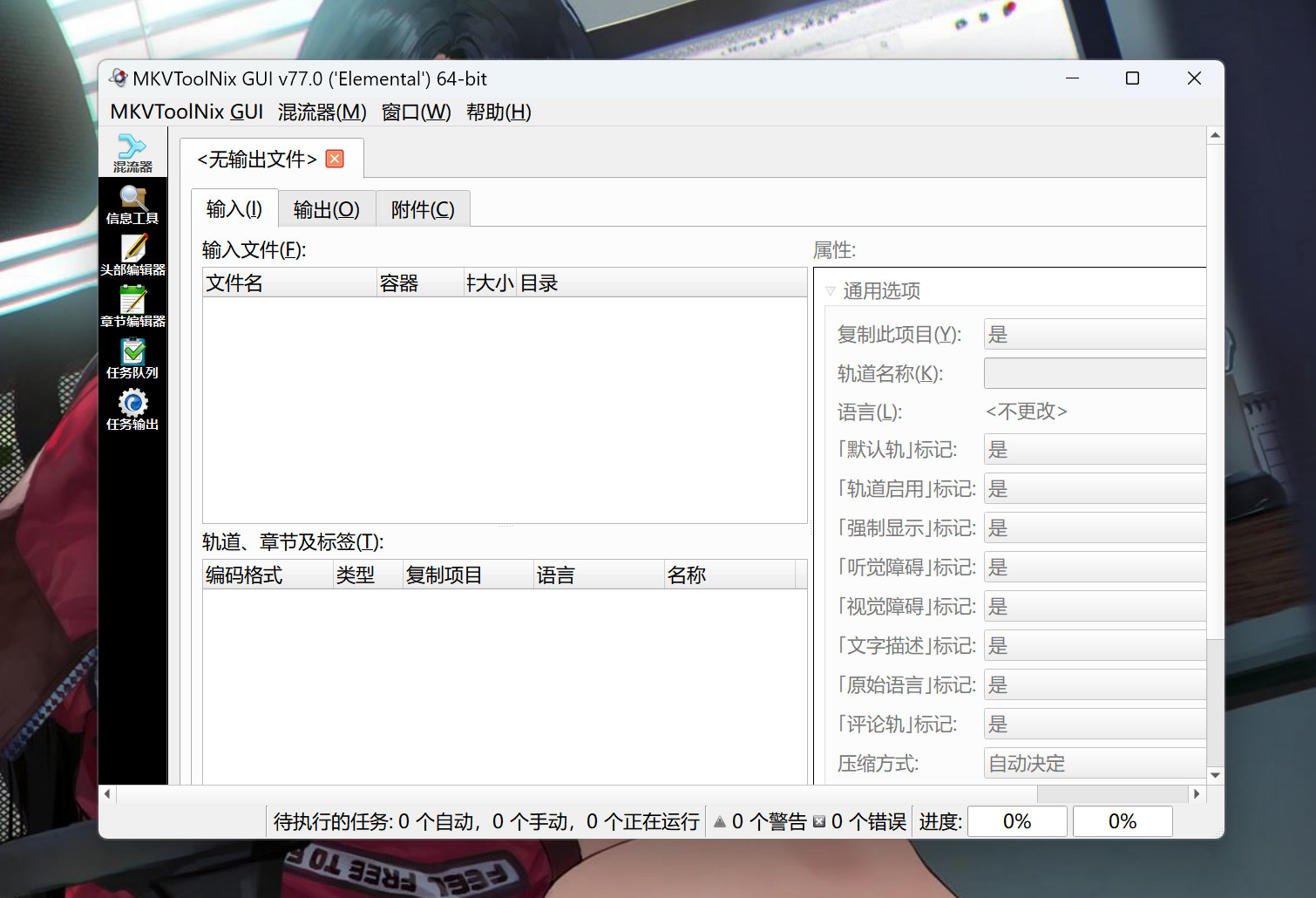
Task: Click the left arrow of horizontal scrollbar
Action: pos(107,793)
